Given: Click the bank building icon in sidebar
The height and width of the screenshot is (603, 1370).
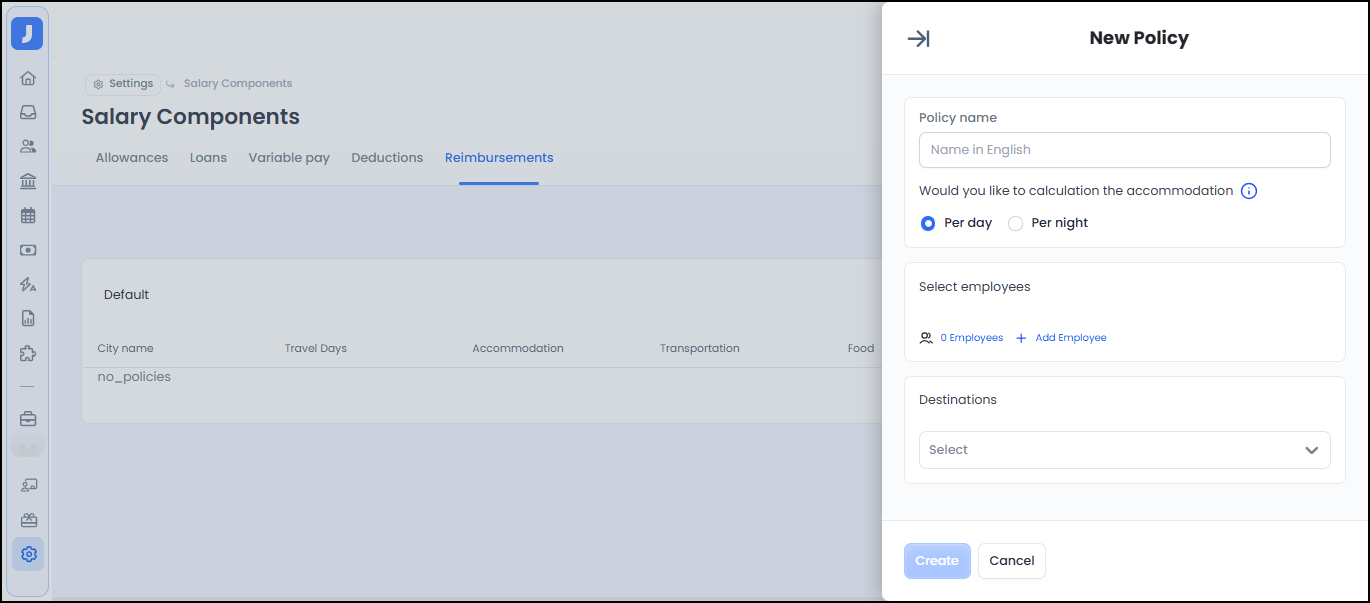Looking at the screenshot, I should [x=28, y=181].
